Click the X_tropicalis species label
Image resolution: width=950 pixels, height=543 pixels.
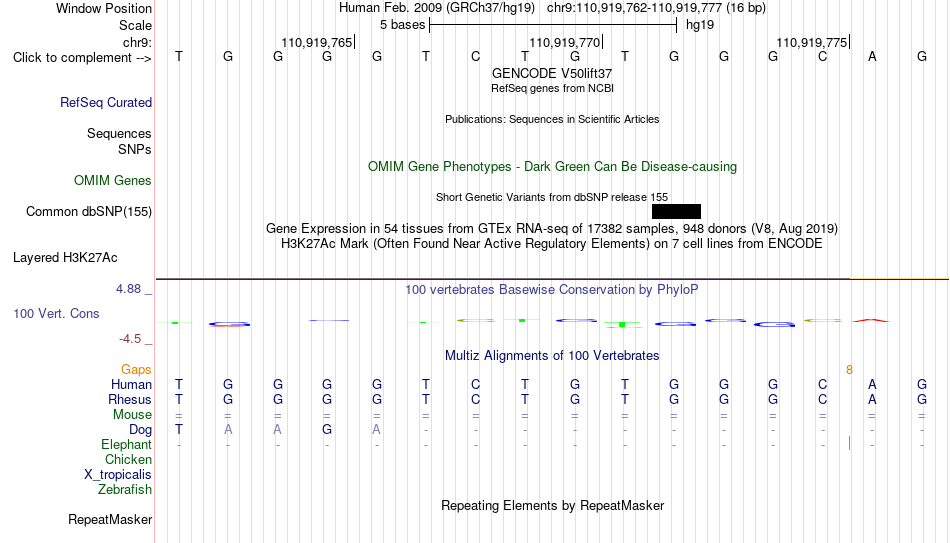[118, 475]
